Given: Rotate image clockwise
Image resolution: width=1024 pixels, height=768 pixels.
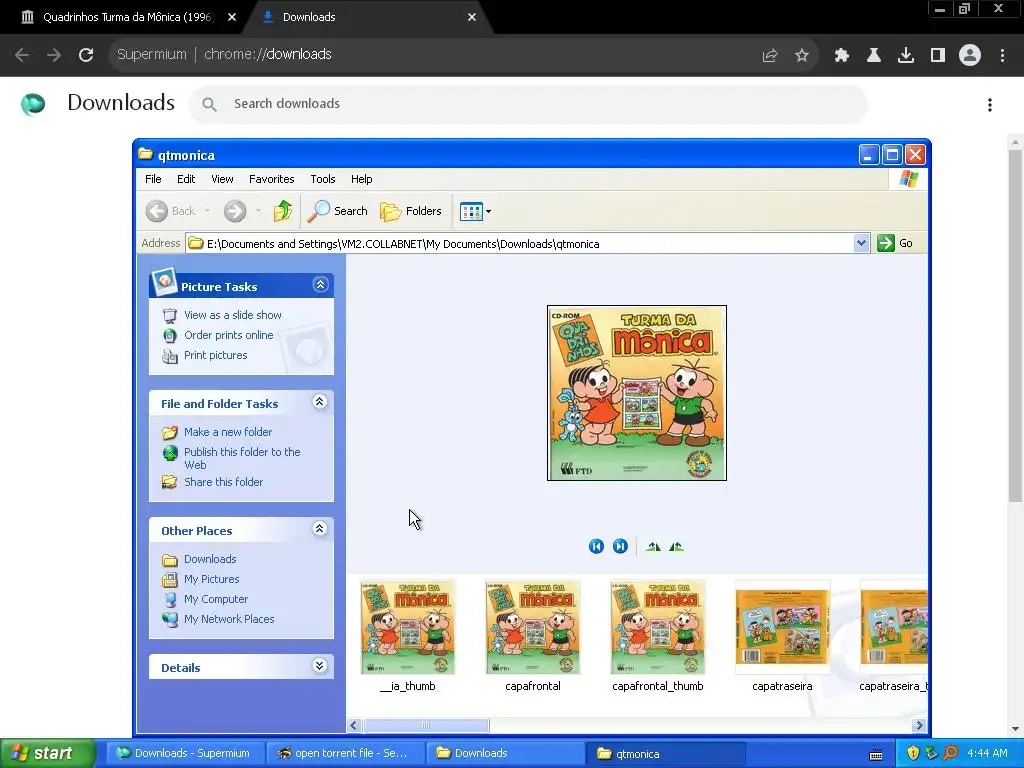Looking at the screenshot, I should coord(653,547).
